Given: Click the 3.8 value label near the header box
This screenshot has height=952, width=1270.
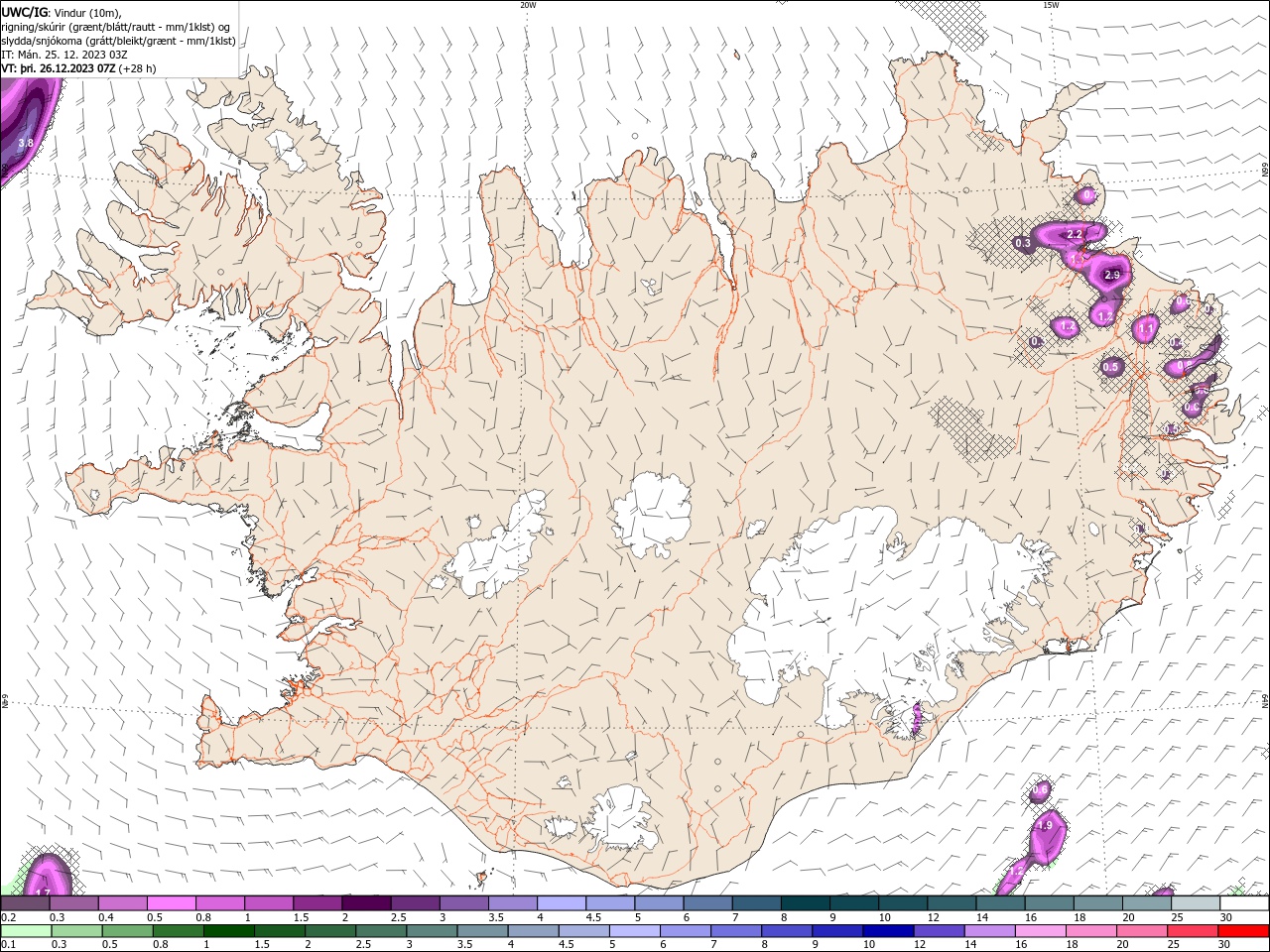Looking at the screenshot, I should coord(26,143).
